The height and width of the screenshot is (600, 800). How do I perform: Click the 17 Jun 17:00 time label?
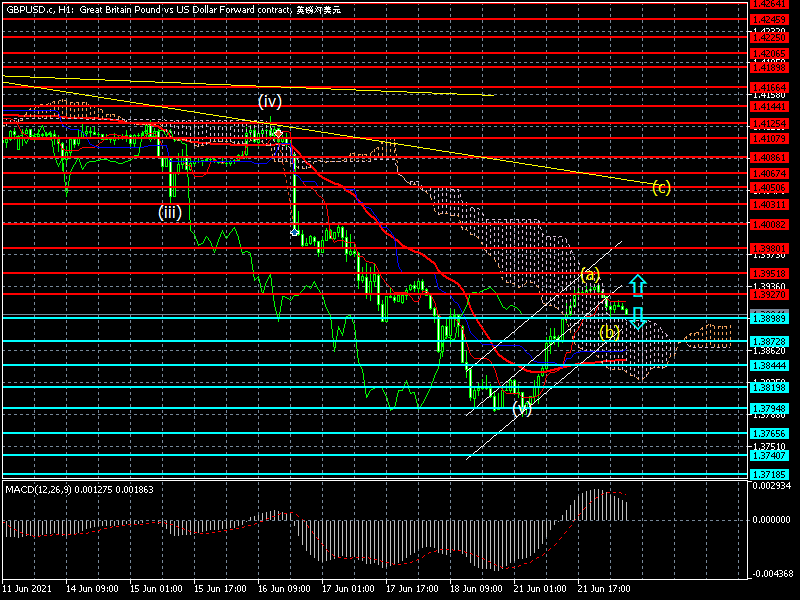pos(412,588)
